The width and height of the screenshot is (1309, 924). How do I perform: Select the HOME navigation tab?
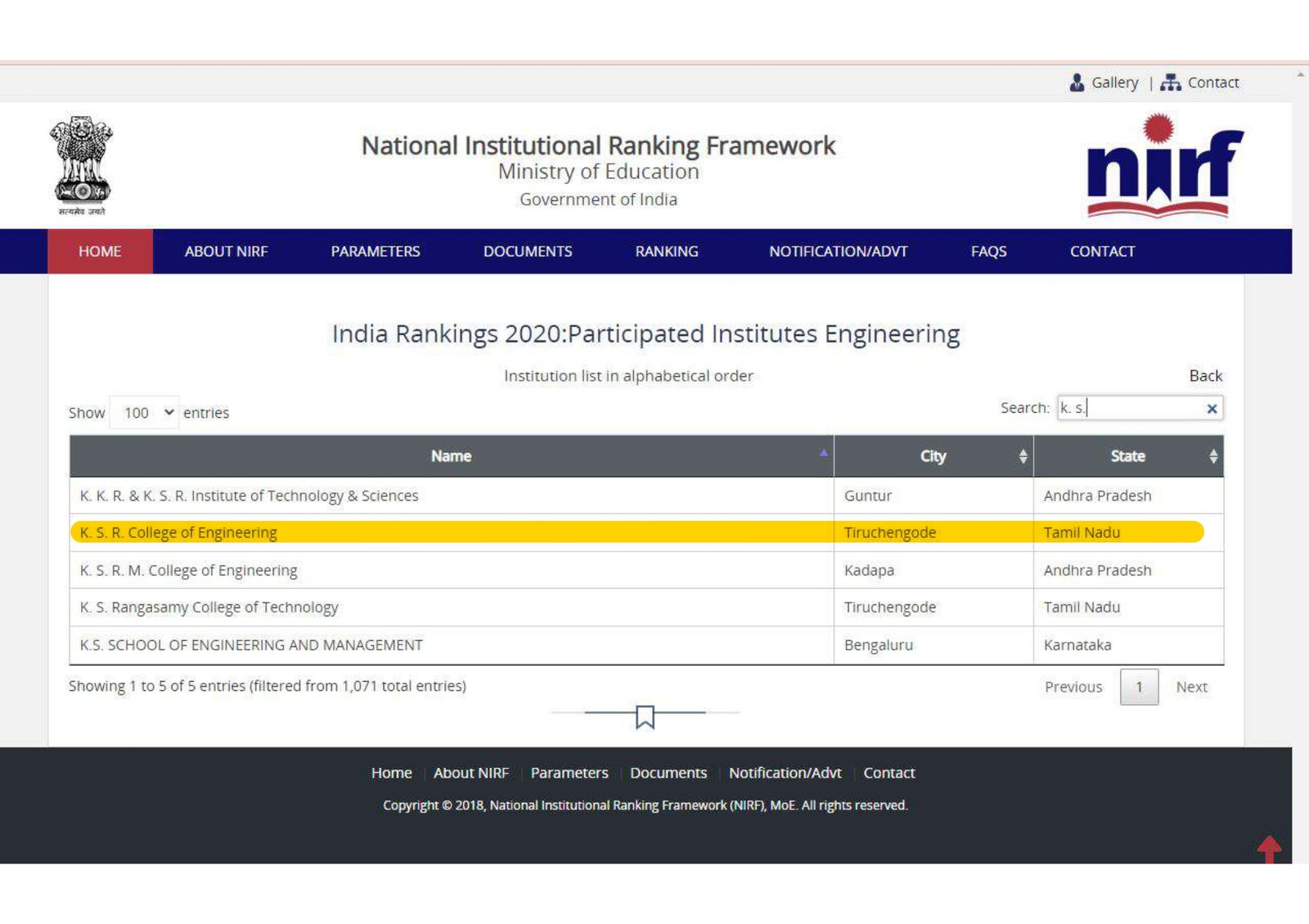100,252
